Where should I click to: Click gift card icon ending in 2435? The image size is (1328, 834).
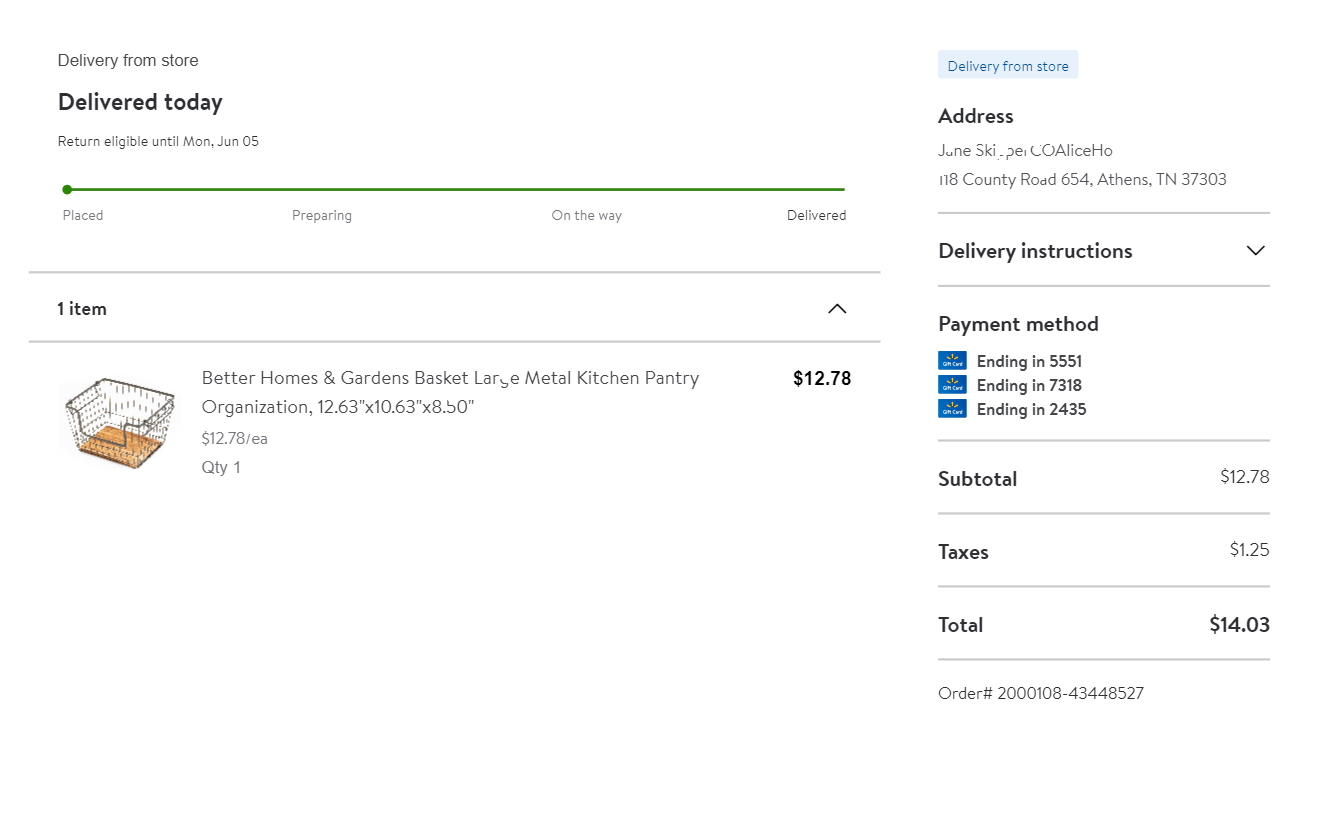(x=952, y=409)
